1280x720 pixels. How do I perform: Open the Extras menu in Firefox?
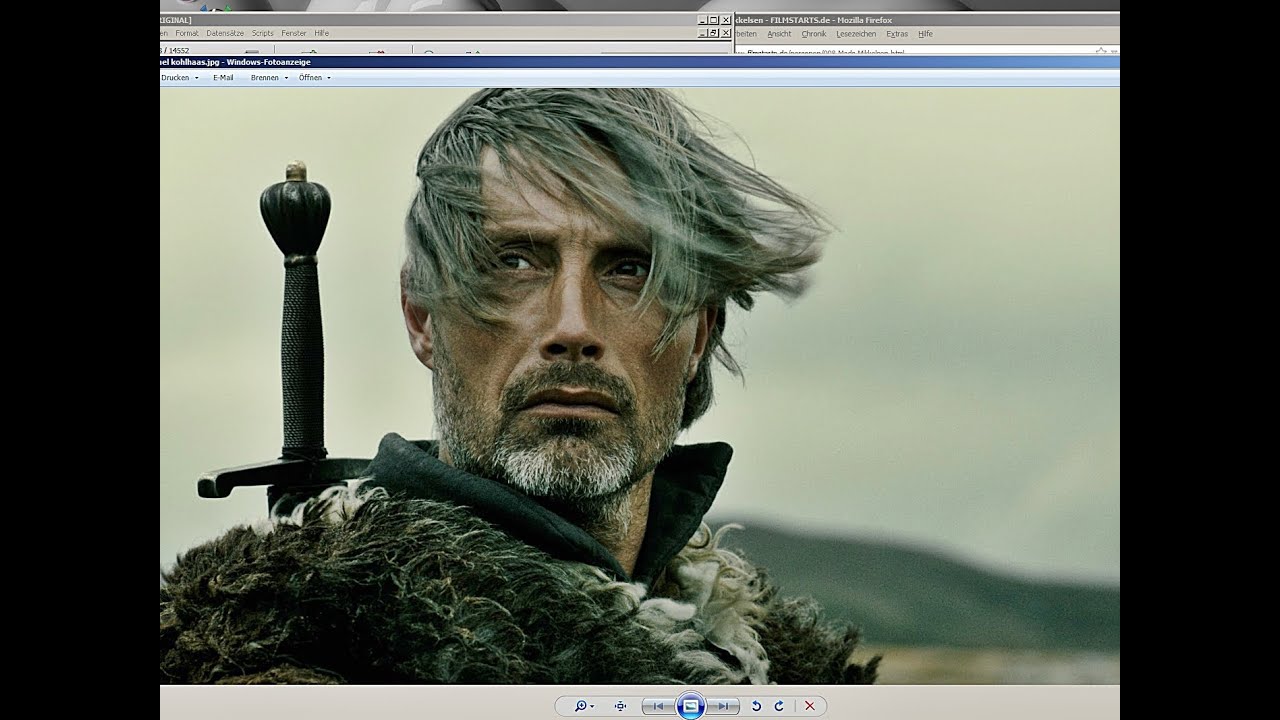pyautogui.click(x=897, y=34)
